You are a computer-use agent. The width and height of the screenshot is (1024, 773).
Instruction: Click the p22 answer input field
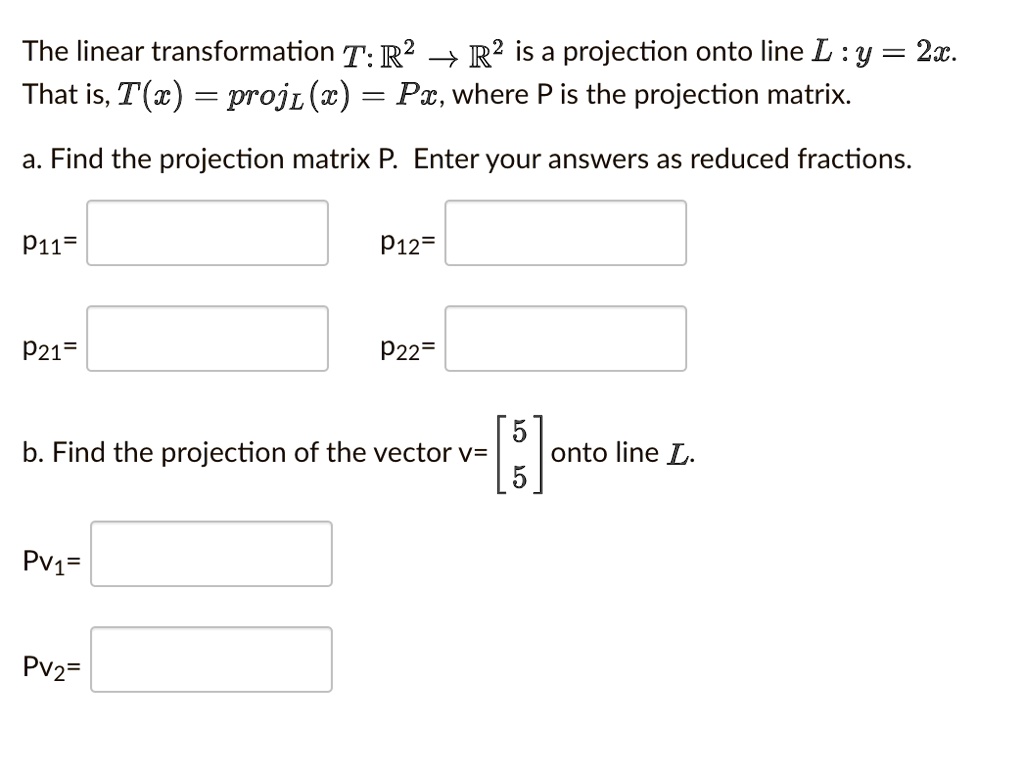(x=565, y=339)
